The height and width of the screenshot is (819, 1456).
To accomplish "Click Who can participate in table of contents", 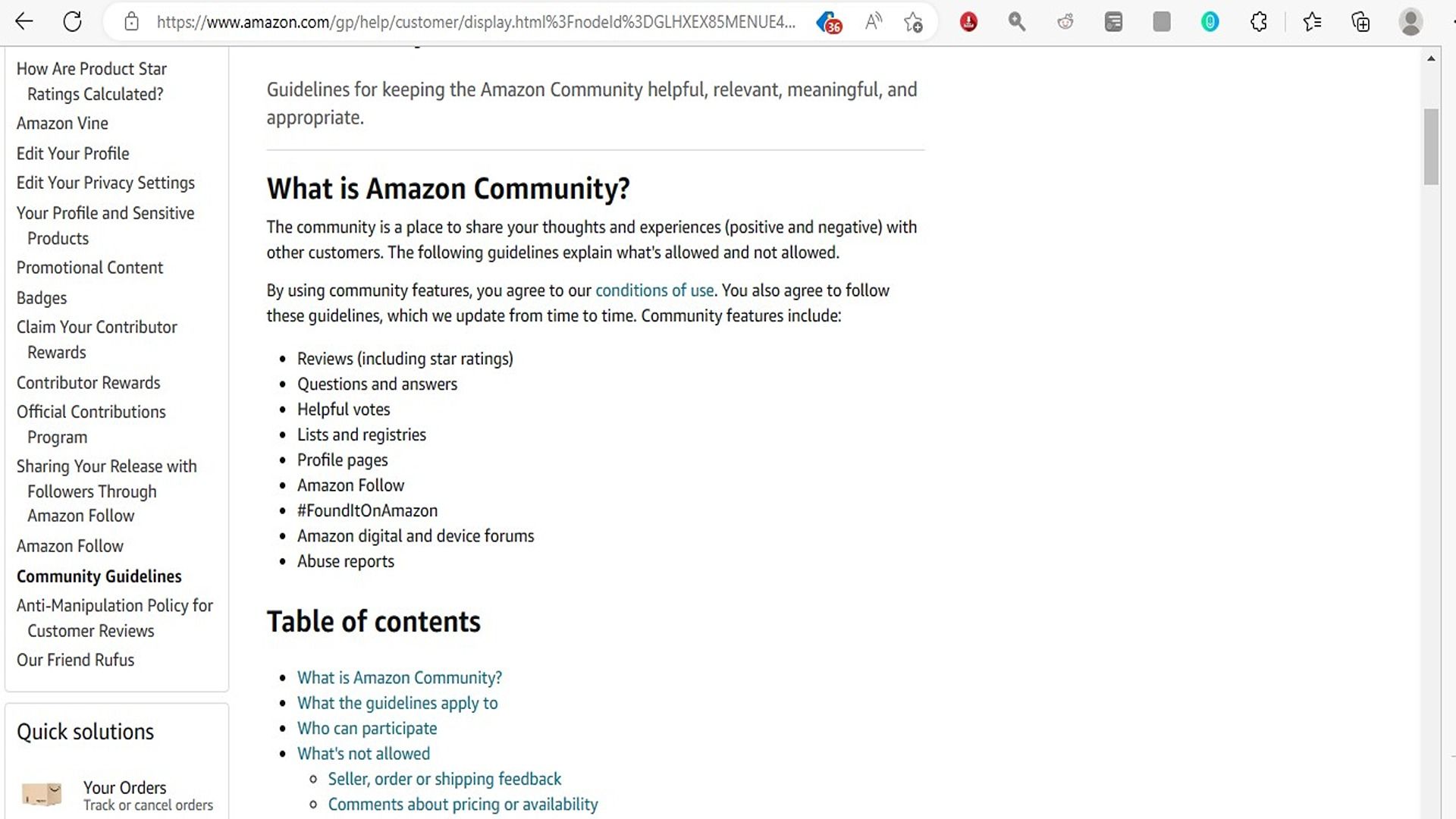I will pos(367,728).
